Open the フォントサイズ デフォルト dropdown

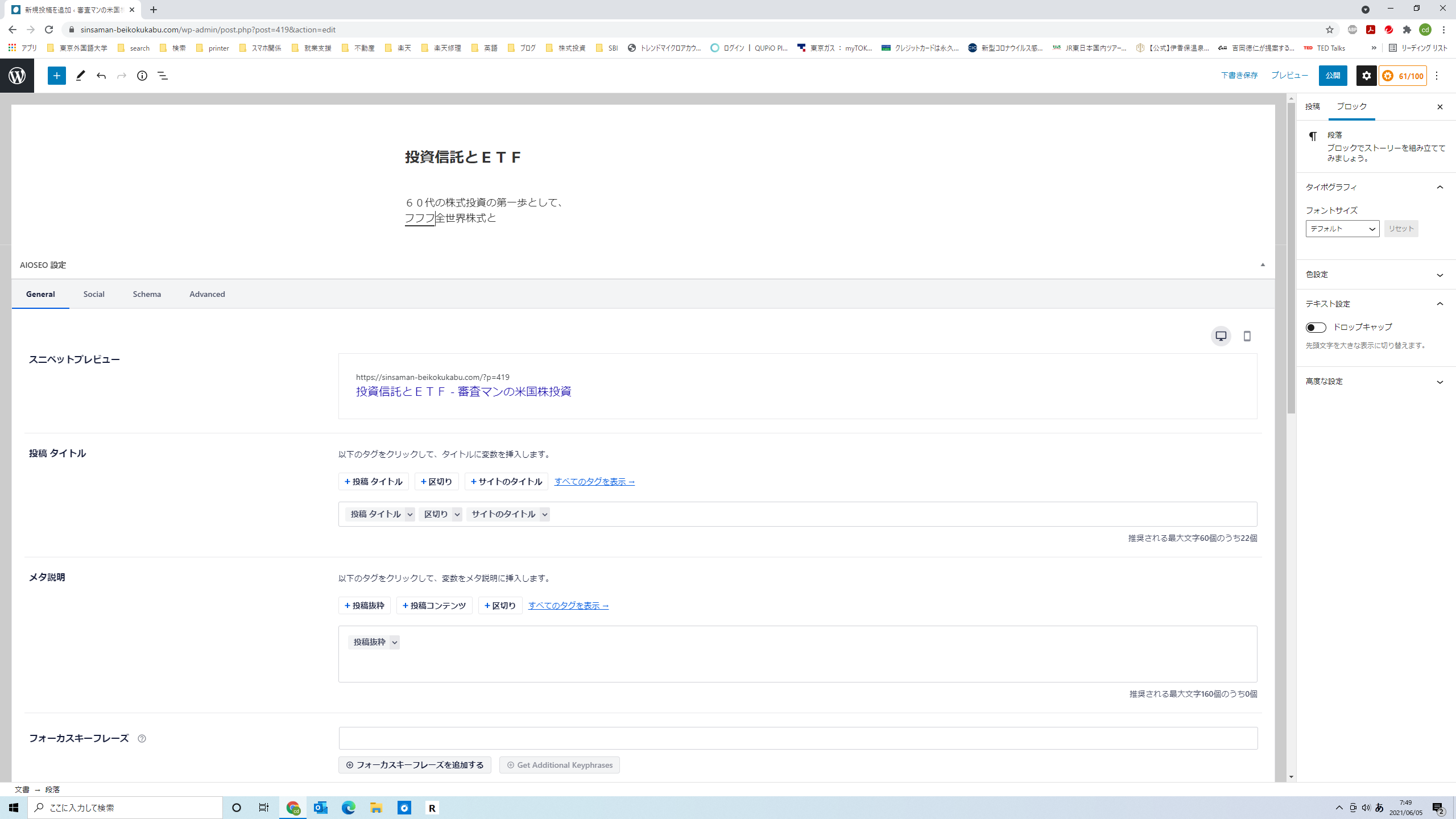point(1342,229)
